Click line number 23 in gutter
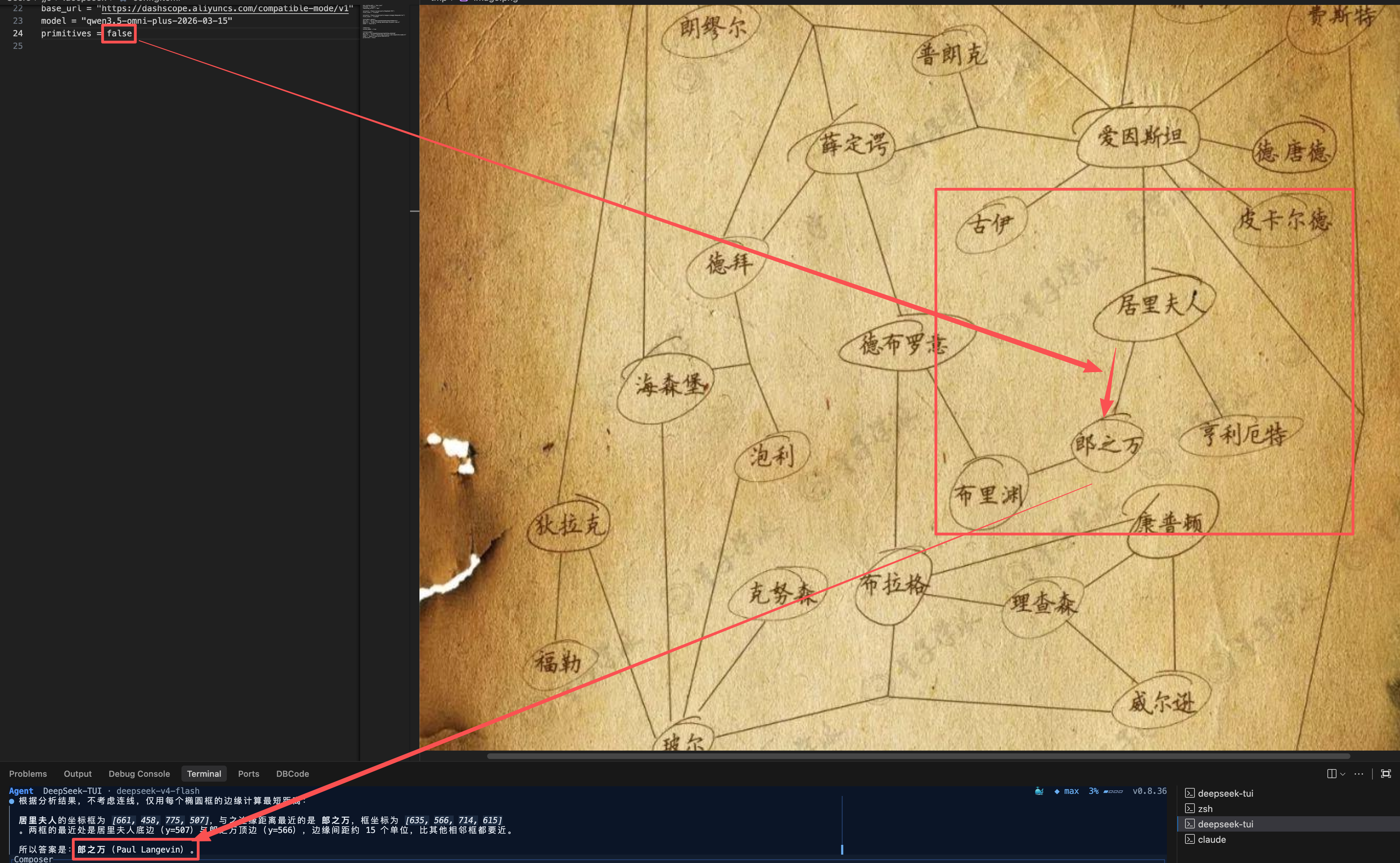 [18, 21]
